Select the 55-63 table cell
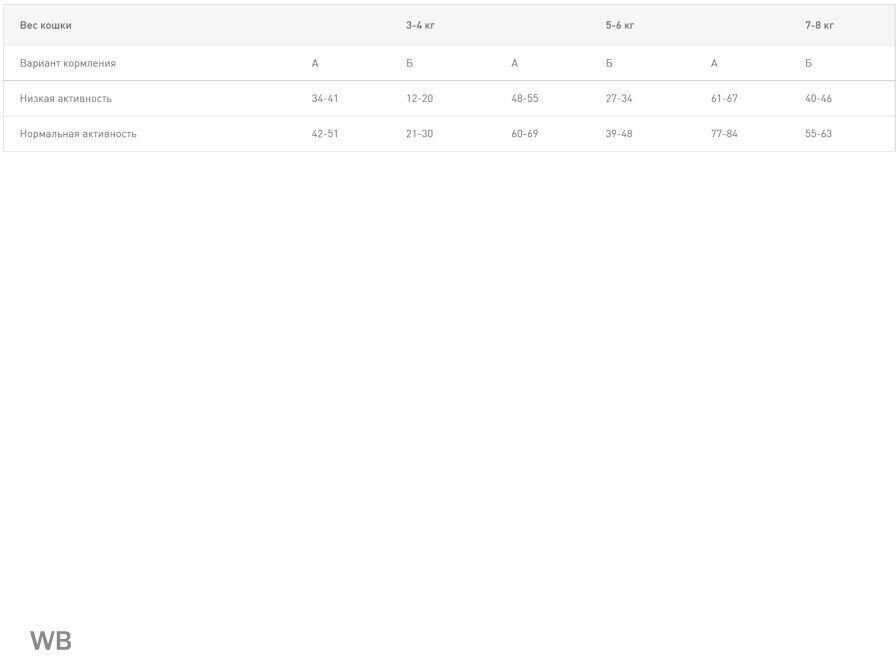The height and width of the screenshot is (656, 896). point(818,134)
